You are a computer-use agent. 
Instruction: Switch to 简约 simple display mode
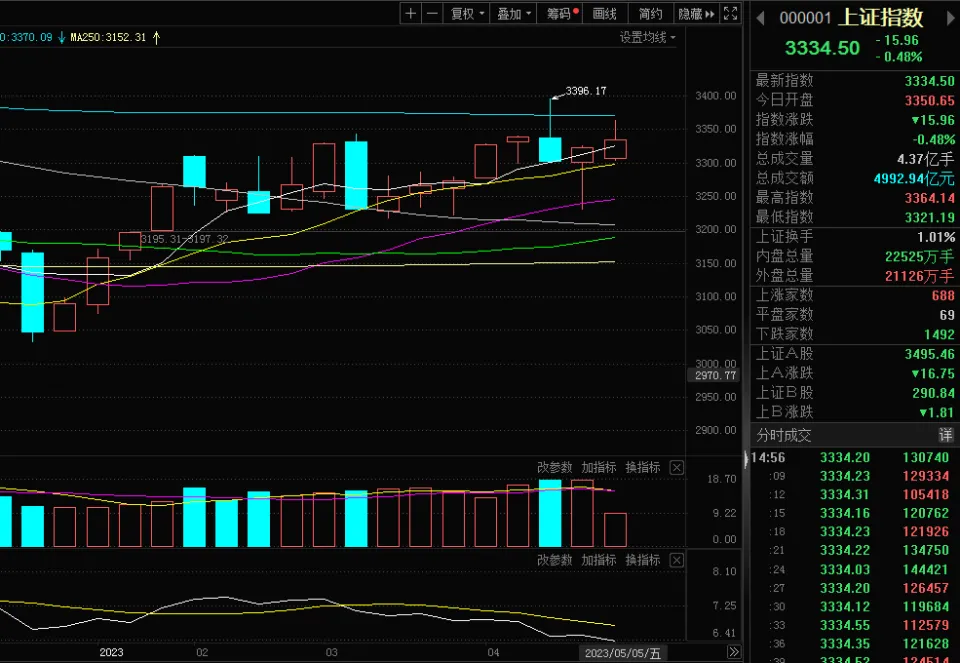tap(650, 13)
